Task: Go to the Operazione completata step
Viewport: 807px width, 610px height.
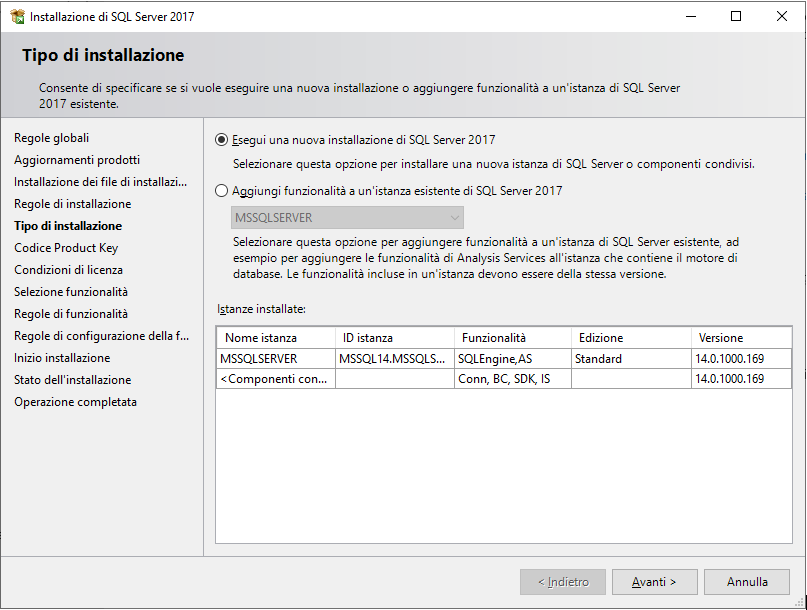Action: click(x=76, y=402)
